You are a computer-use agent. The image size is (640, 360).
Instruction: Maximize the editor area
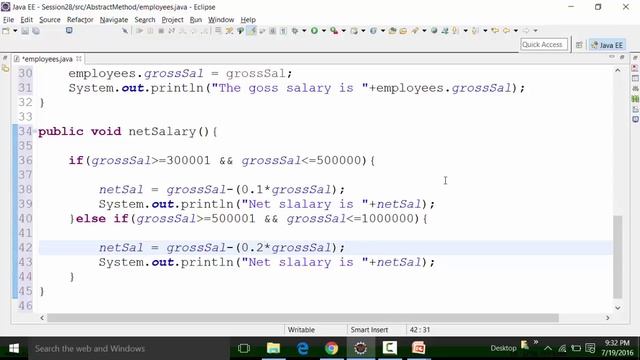coord(622,57)
